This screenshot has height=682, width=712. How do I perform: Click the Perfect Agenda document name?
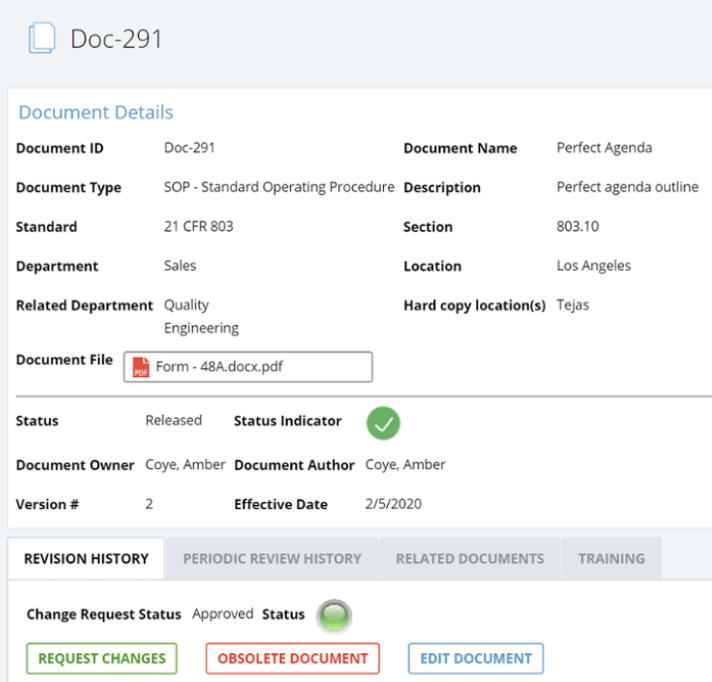pos(604,148)
